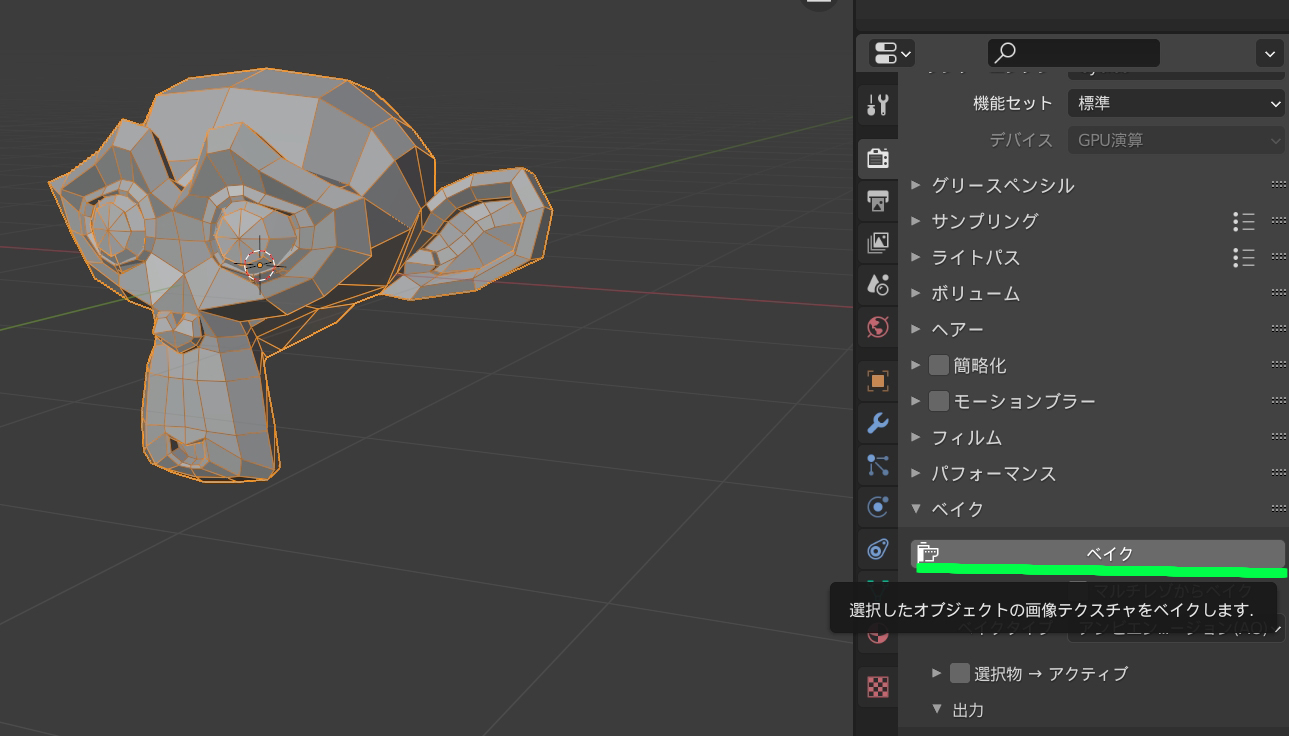
Task: Open the Modifier properties wrench tab
Action: [x=877, y=423]
